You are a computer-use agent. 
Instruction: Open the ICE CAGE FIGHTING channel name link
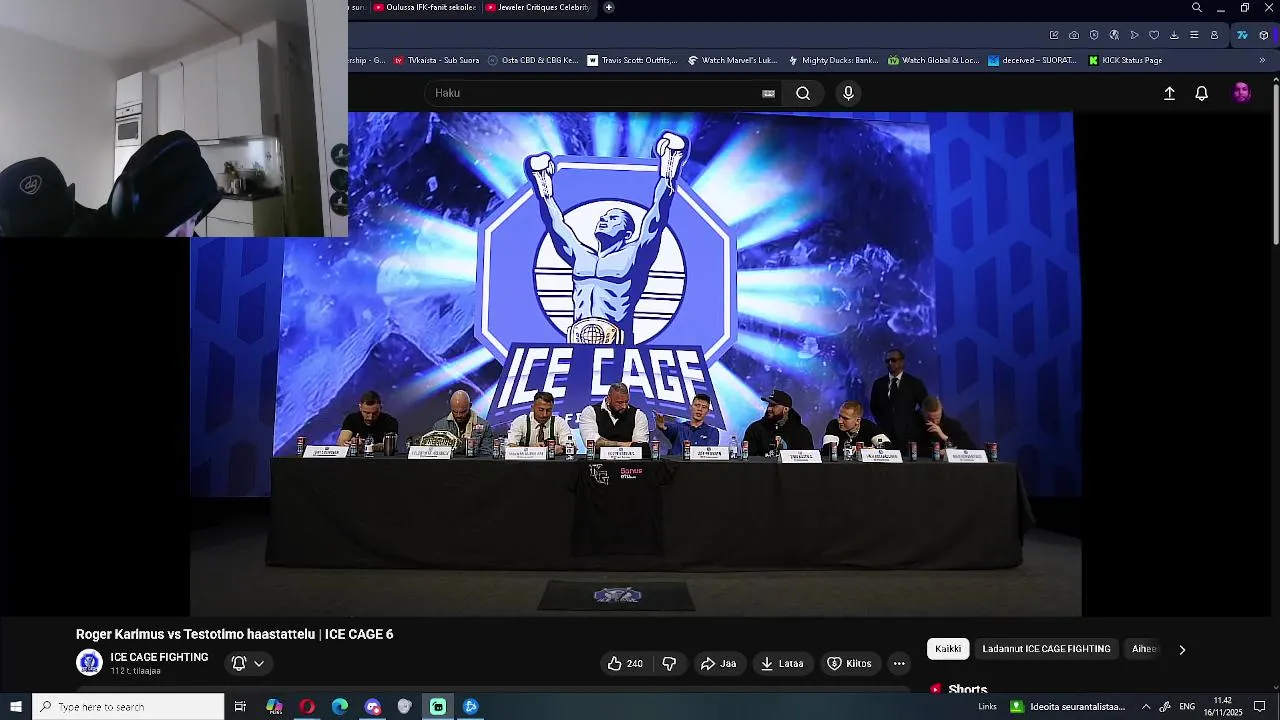[x=159, y=657]
